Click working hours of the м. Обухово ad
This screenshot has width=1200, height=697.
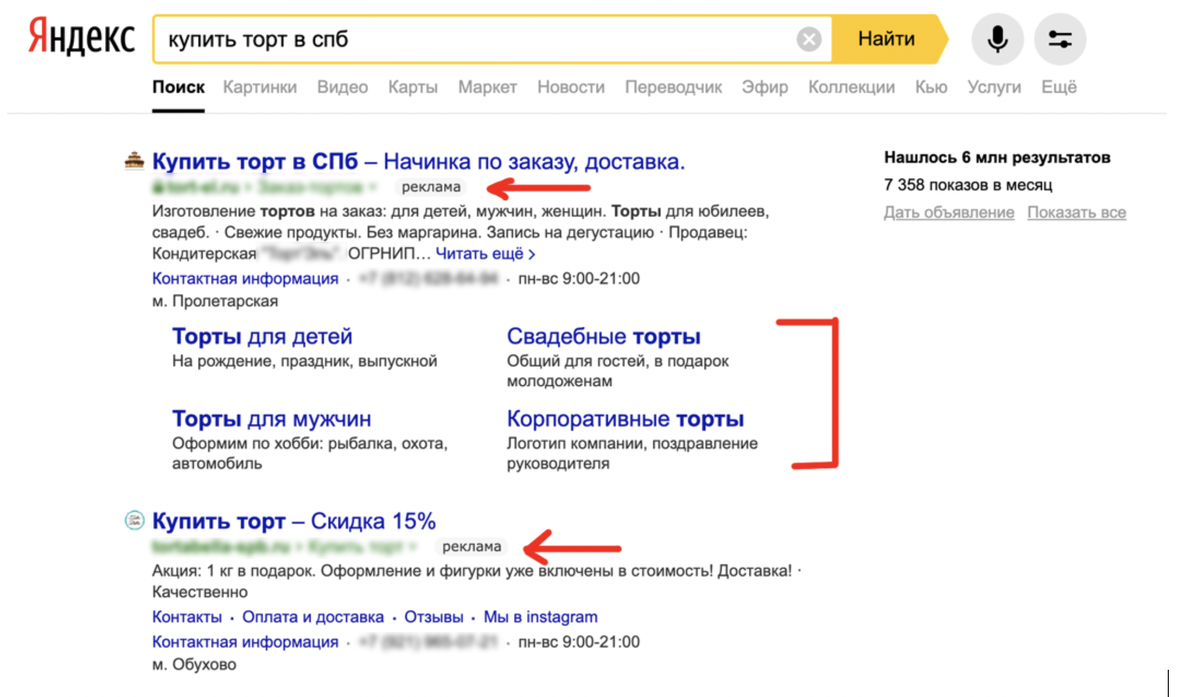(x=580, y=641)
